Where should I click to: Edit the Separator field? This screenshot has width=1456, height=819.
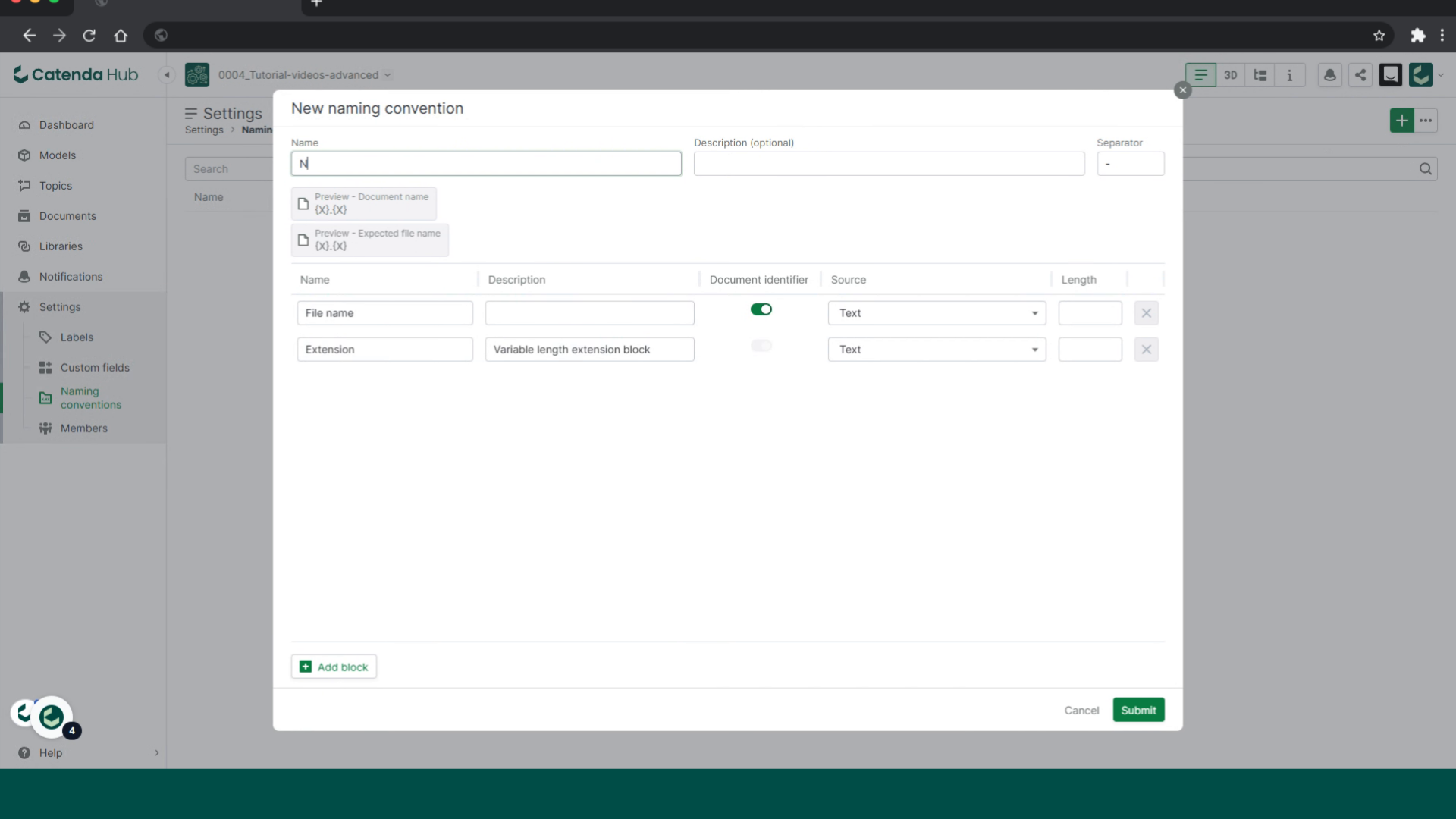(x=1130, y=164)
